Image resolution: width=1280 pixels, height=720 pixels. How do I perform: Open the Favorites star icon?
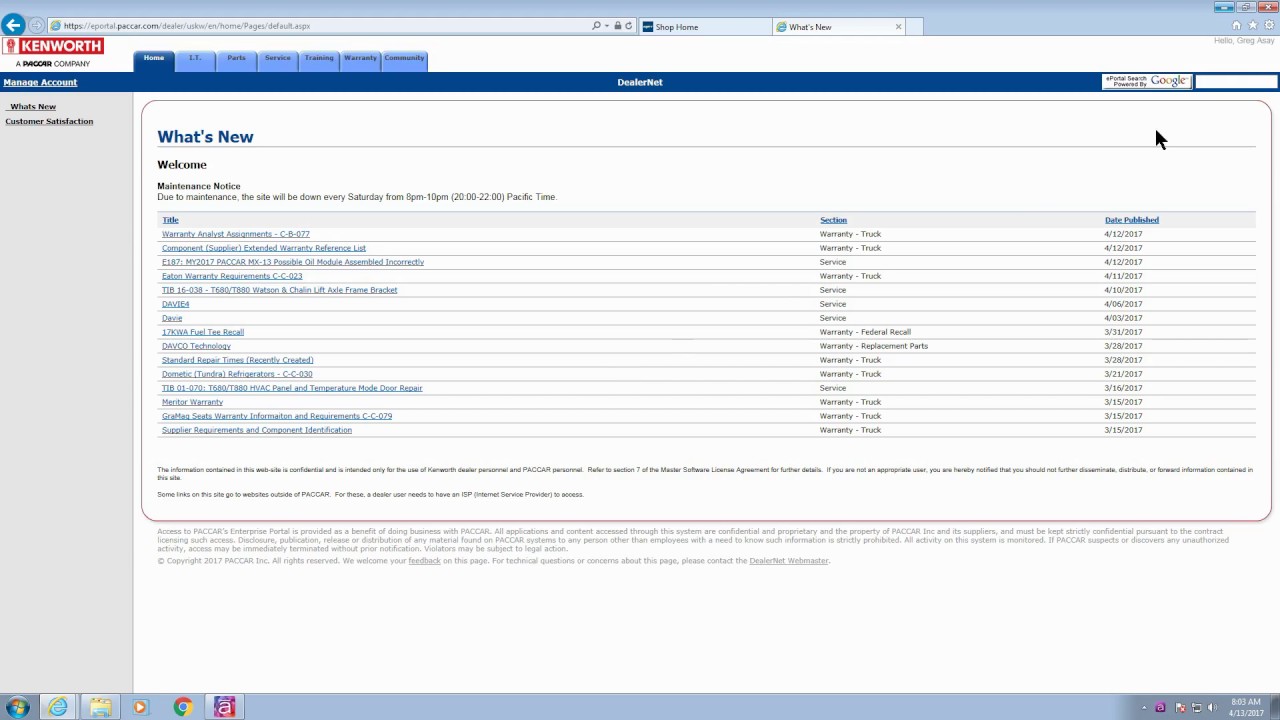tap(1253, 26)
